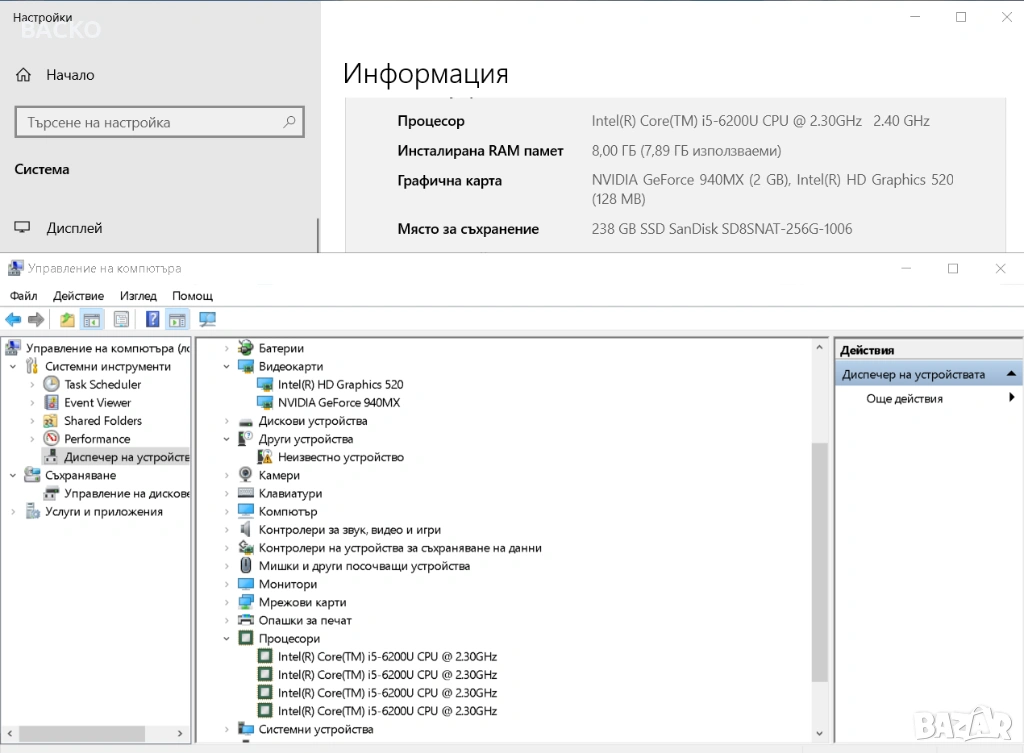
Task: Click the Properties toolbar icon
Action: pos(121,320)
